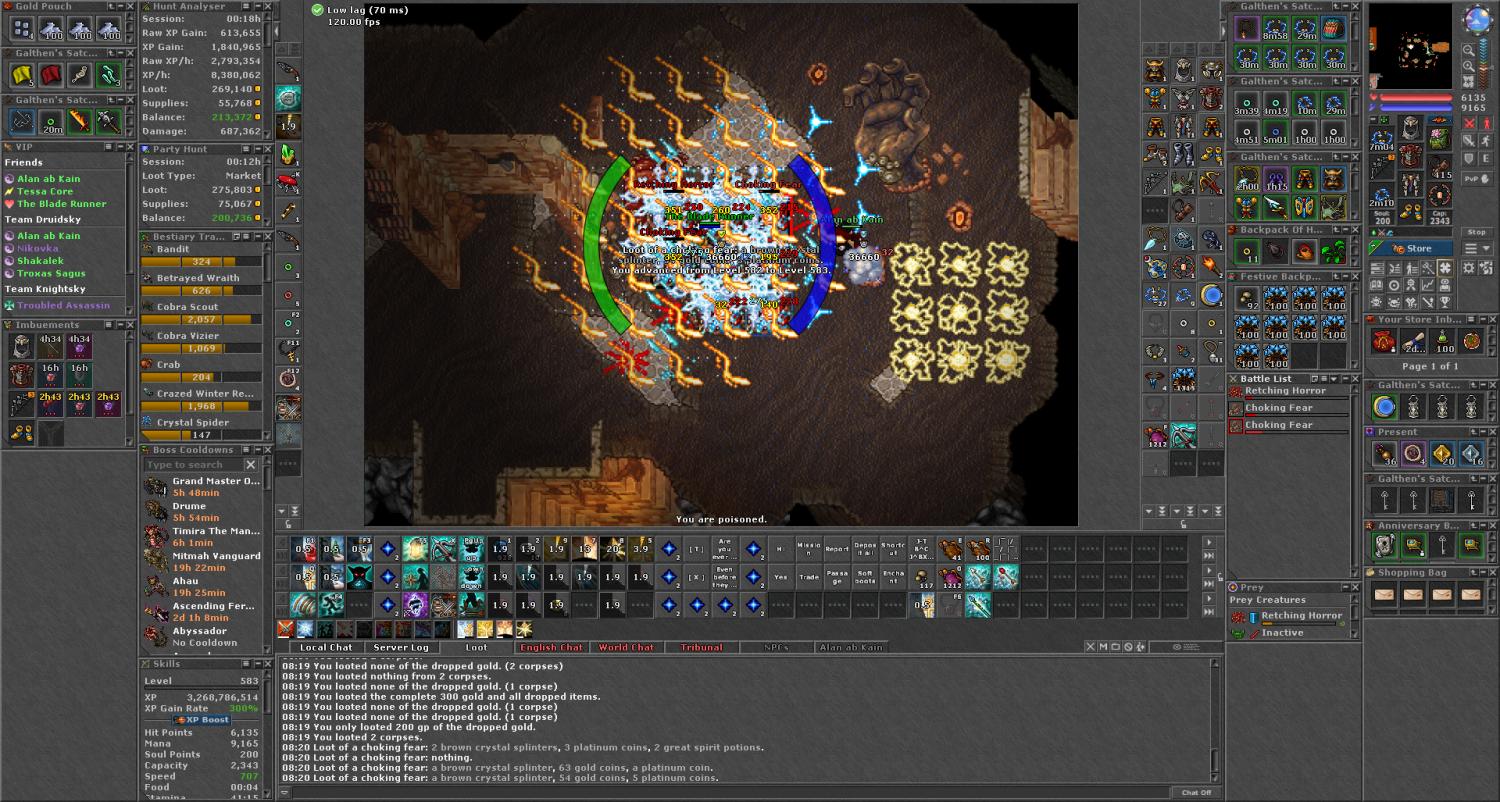This screenshot has width=1500, height=802.
Task: Use the Soft boots action button
Action: pos(865,576)
